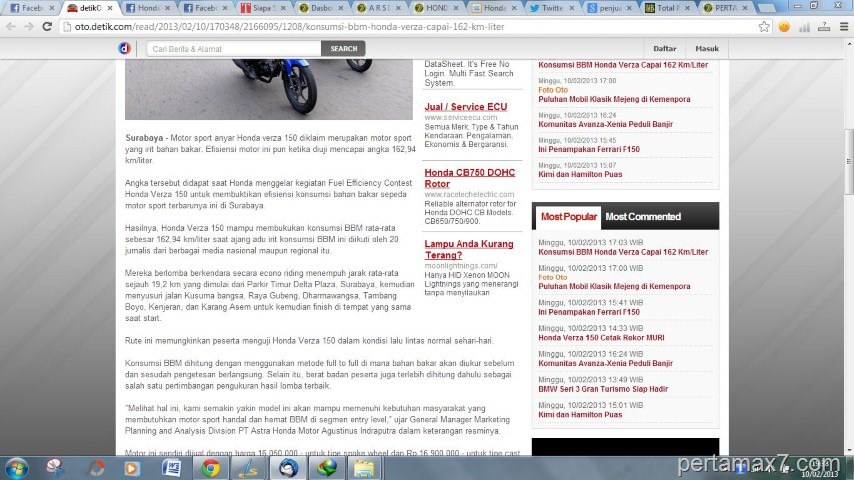Reload the page with the refresh icon
The width and height of the screenshot is (854, 480).
pyautogui.click(x=46, y=26)
